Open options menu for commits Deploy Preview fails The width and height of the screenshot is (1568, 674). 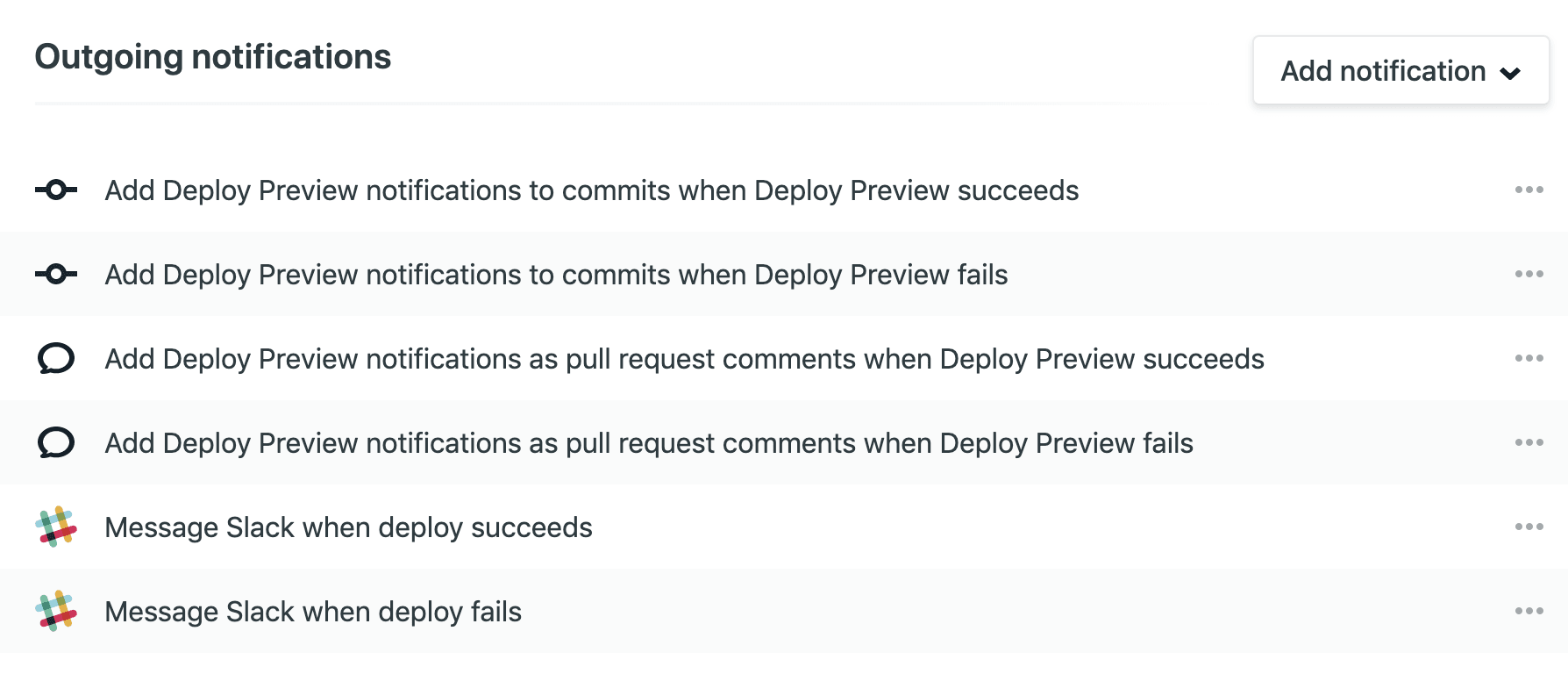1529,274
